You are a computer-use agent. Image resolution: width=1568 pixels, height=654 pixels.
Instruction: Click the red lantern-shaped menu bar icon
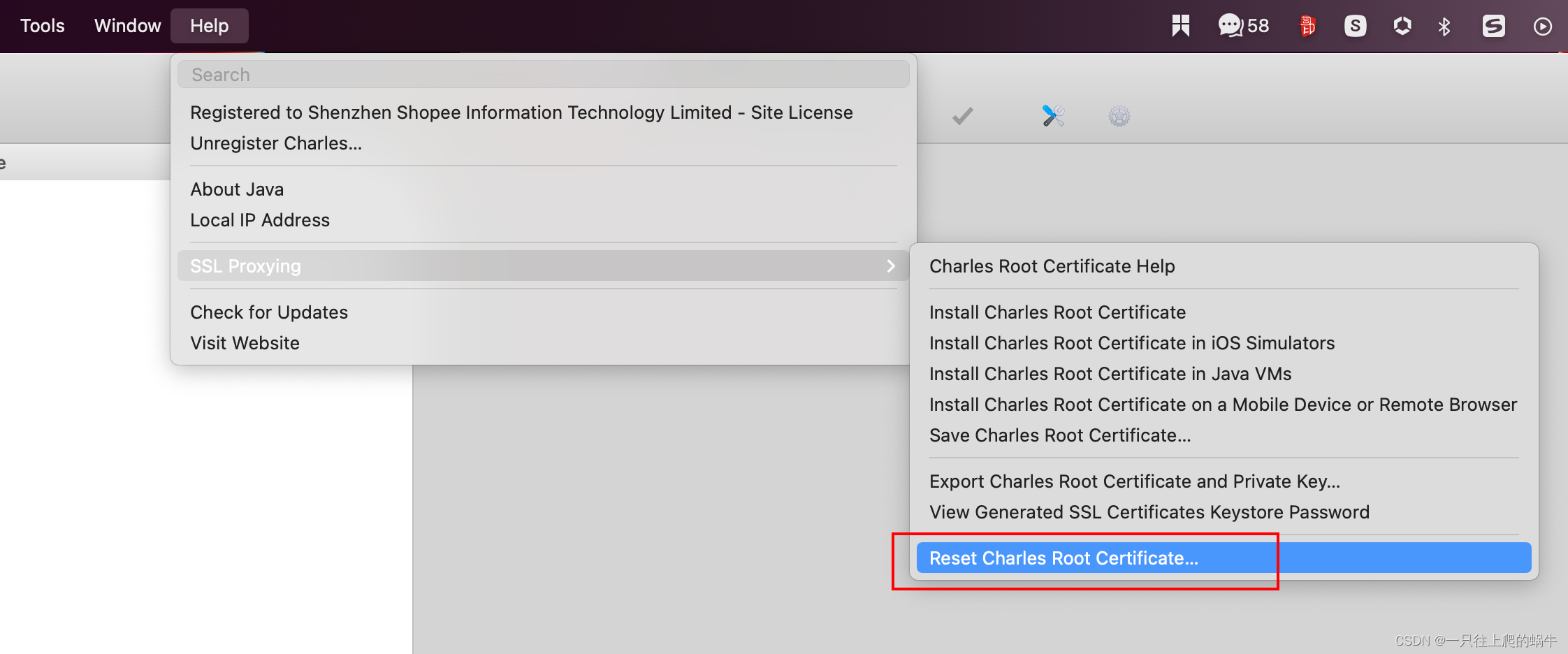(1307, 26)
